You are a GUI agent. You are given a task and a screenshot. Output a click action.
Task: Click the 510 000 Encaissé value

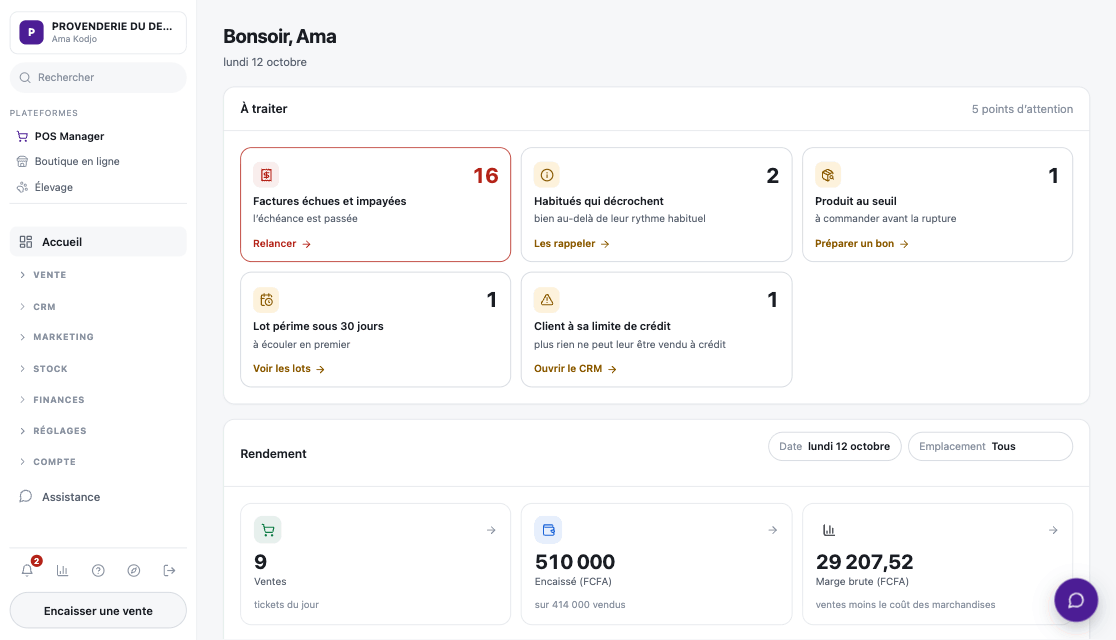point(574,562)
